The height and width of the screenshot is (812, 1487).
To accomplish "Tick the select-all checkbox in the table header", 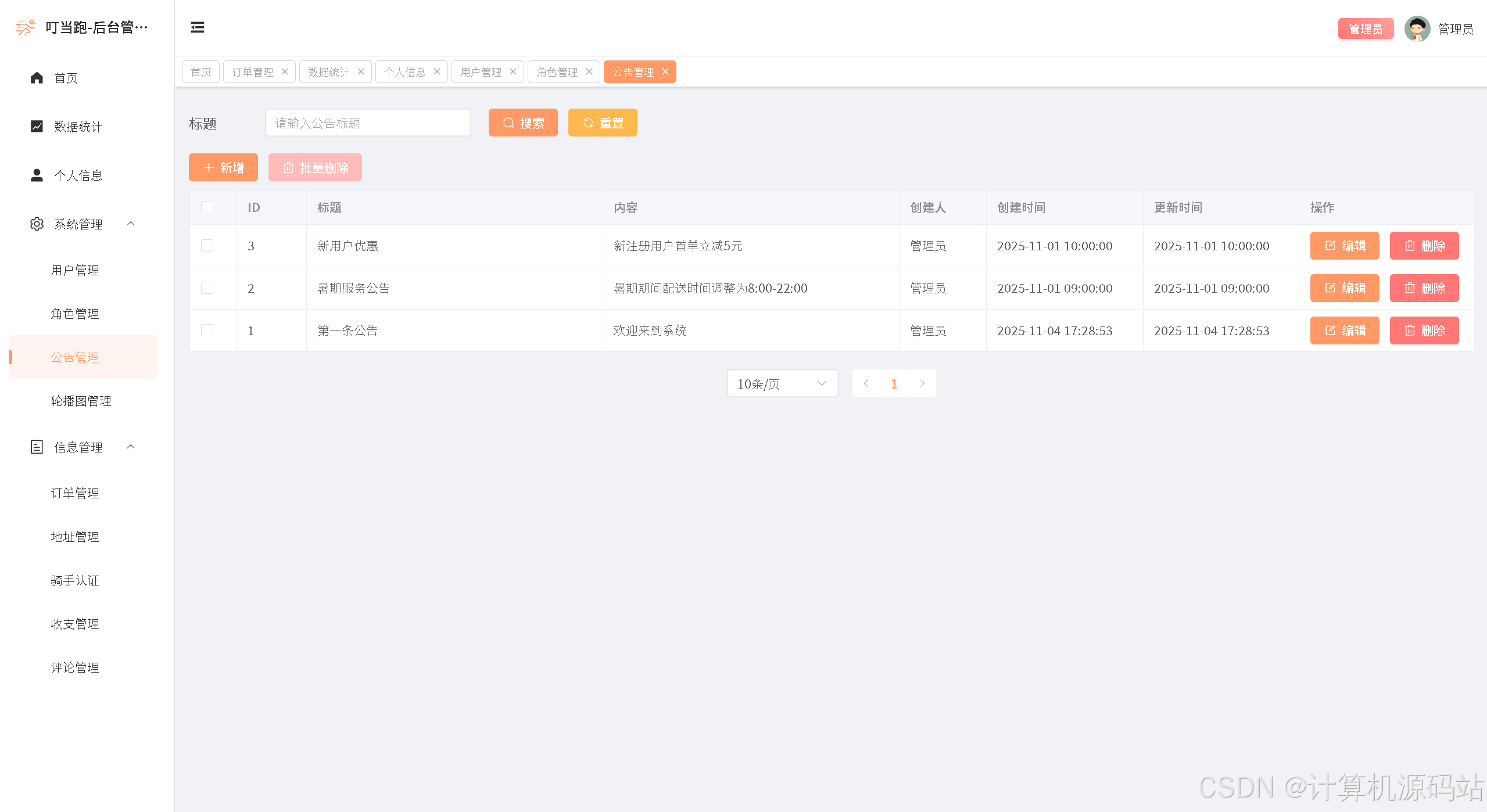I will 207,207.
